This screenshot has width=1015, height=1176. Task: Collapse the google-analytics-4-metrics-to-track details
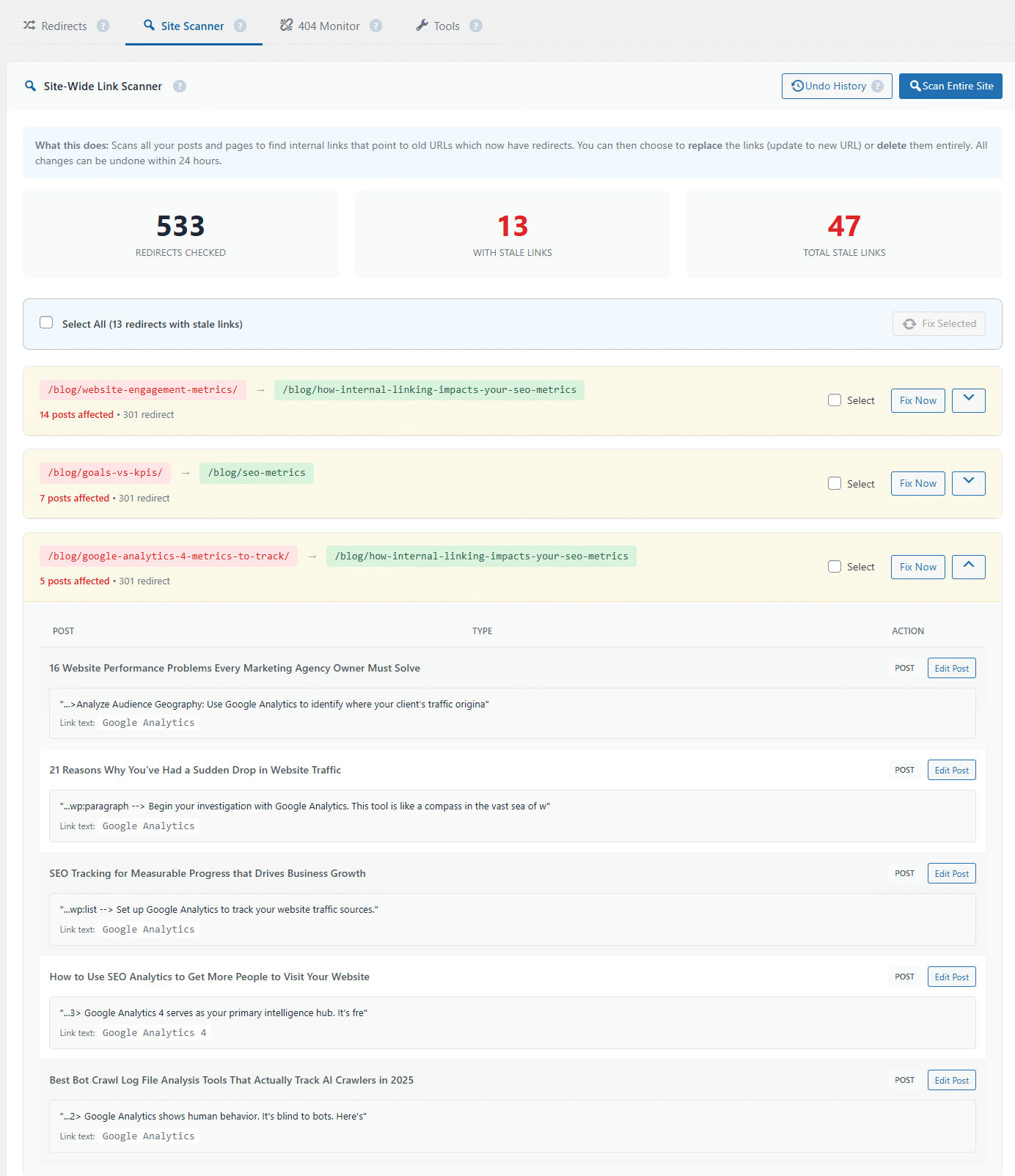pos(969,567)
